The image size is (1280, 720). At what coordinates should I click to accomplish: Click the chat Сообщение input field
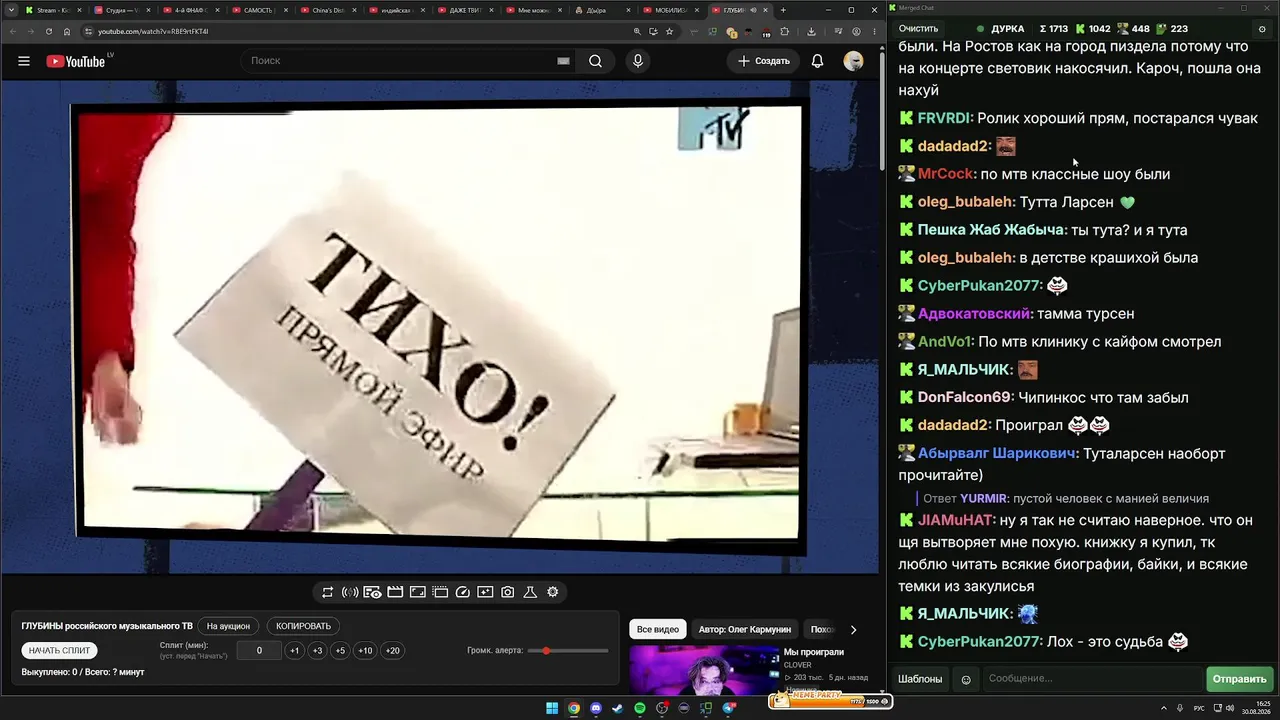tap(1092, 679)
